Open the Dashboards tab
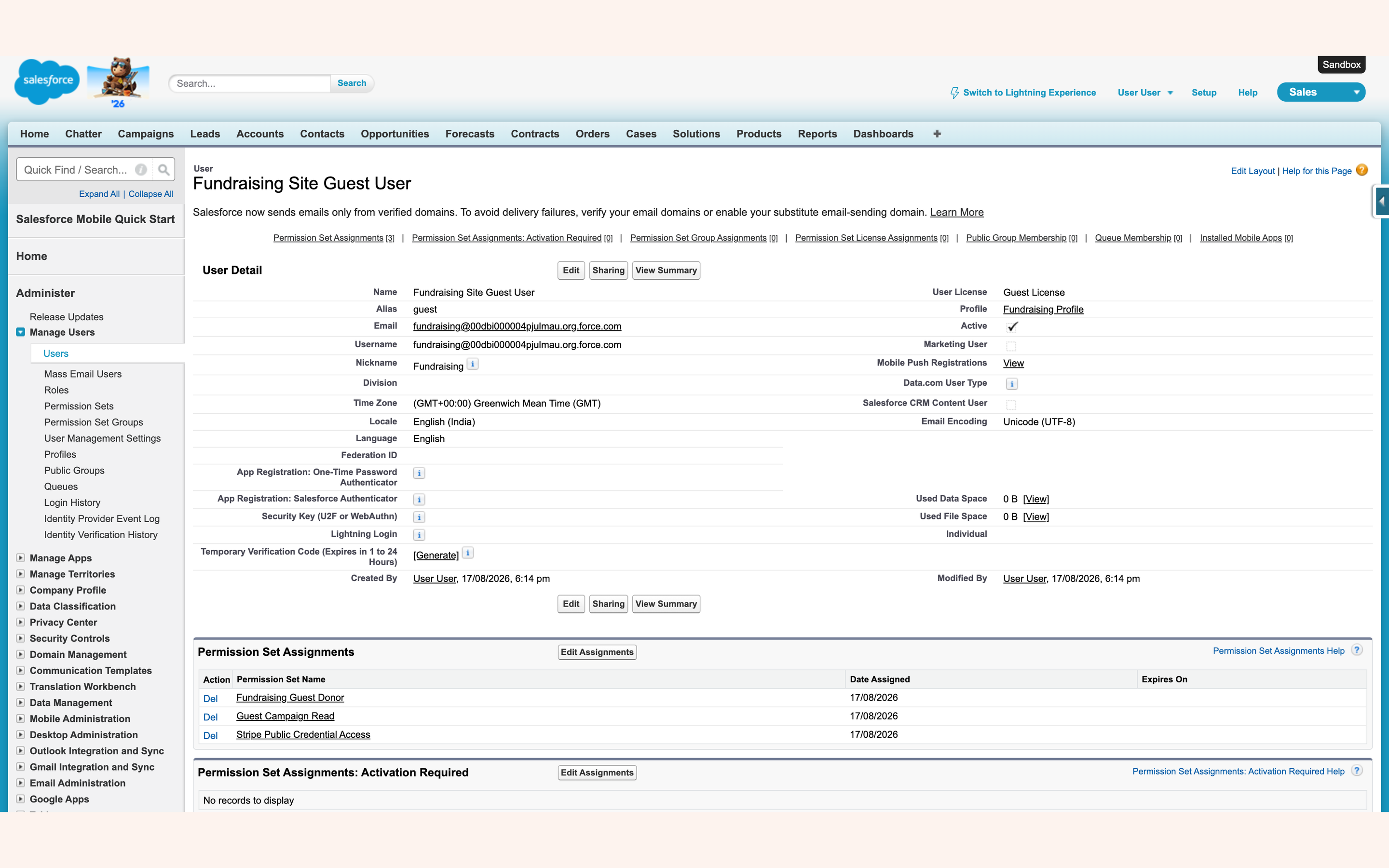Screen dimensions: 1389x868 coord(884,134)
